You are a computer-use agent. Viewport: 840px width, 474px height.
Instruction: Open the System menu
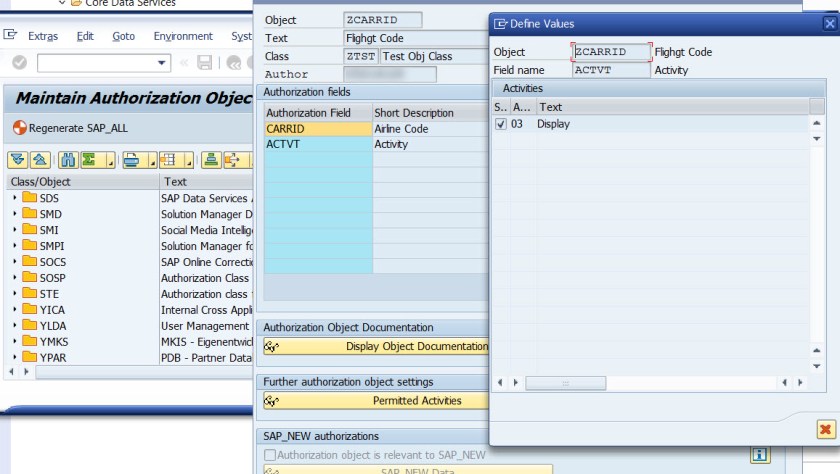click(241, 36)
